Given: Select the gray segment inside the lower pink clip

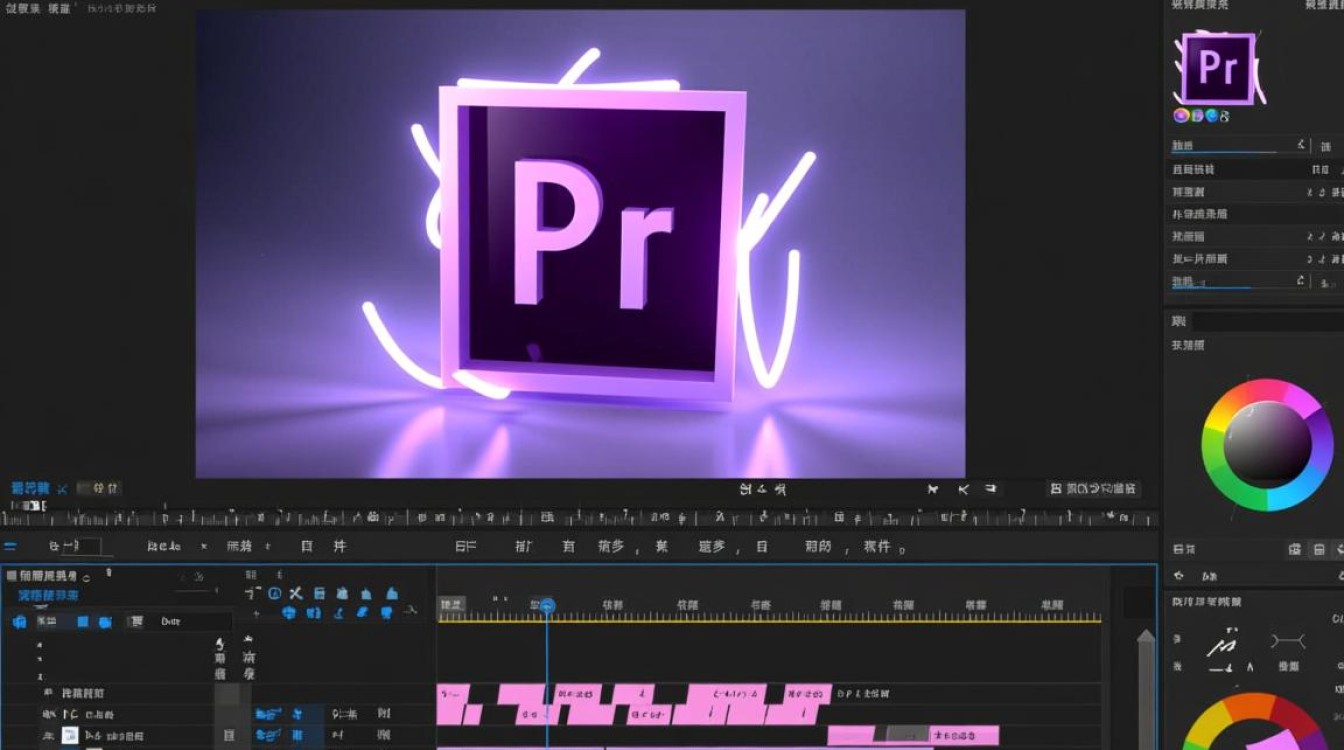Looking at the screenshot, I should [x=907, y=734].
